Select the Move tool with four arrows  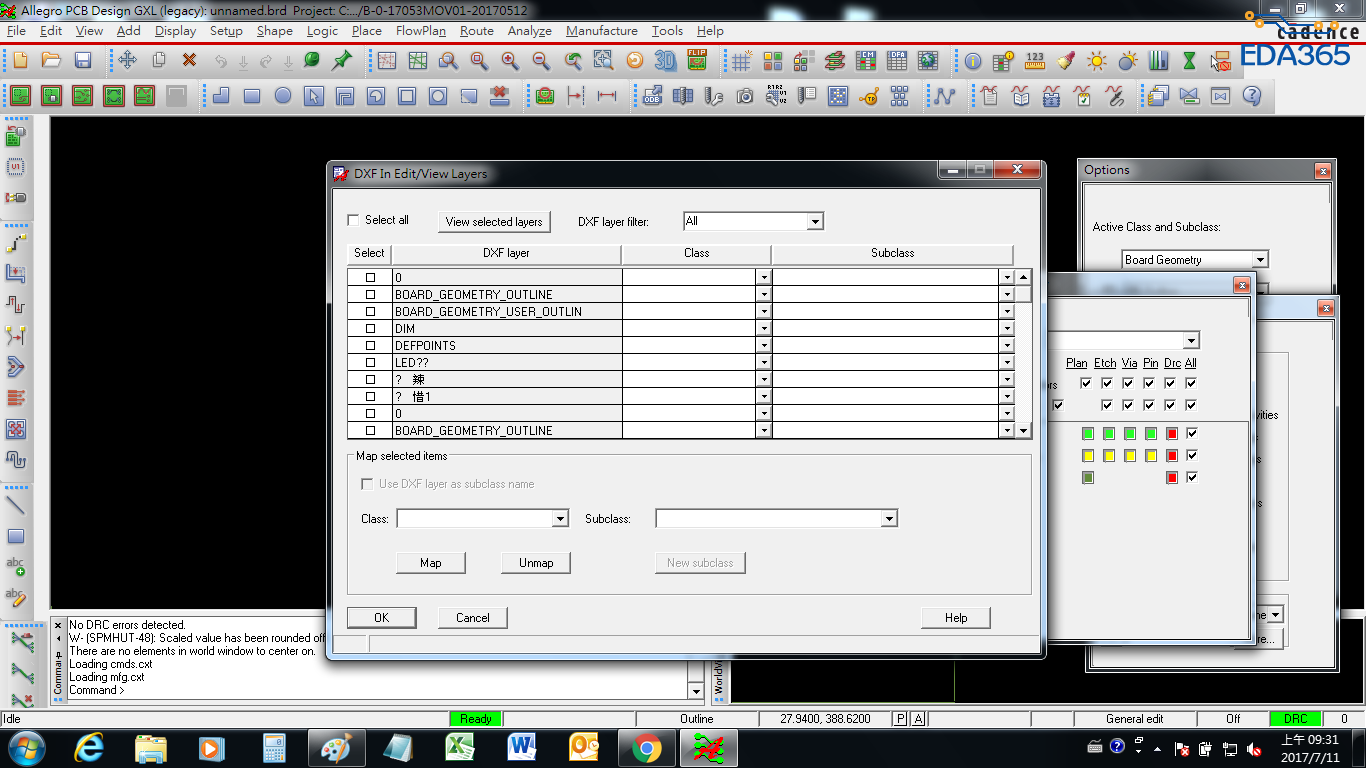coord(127,61)
